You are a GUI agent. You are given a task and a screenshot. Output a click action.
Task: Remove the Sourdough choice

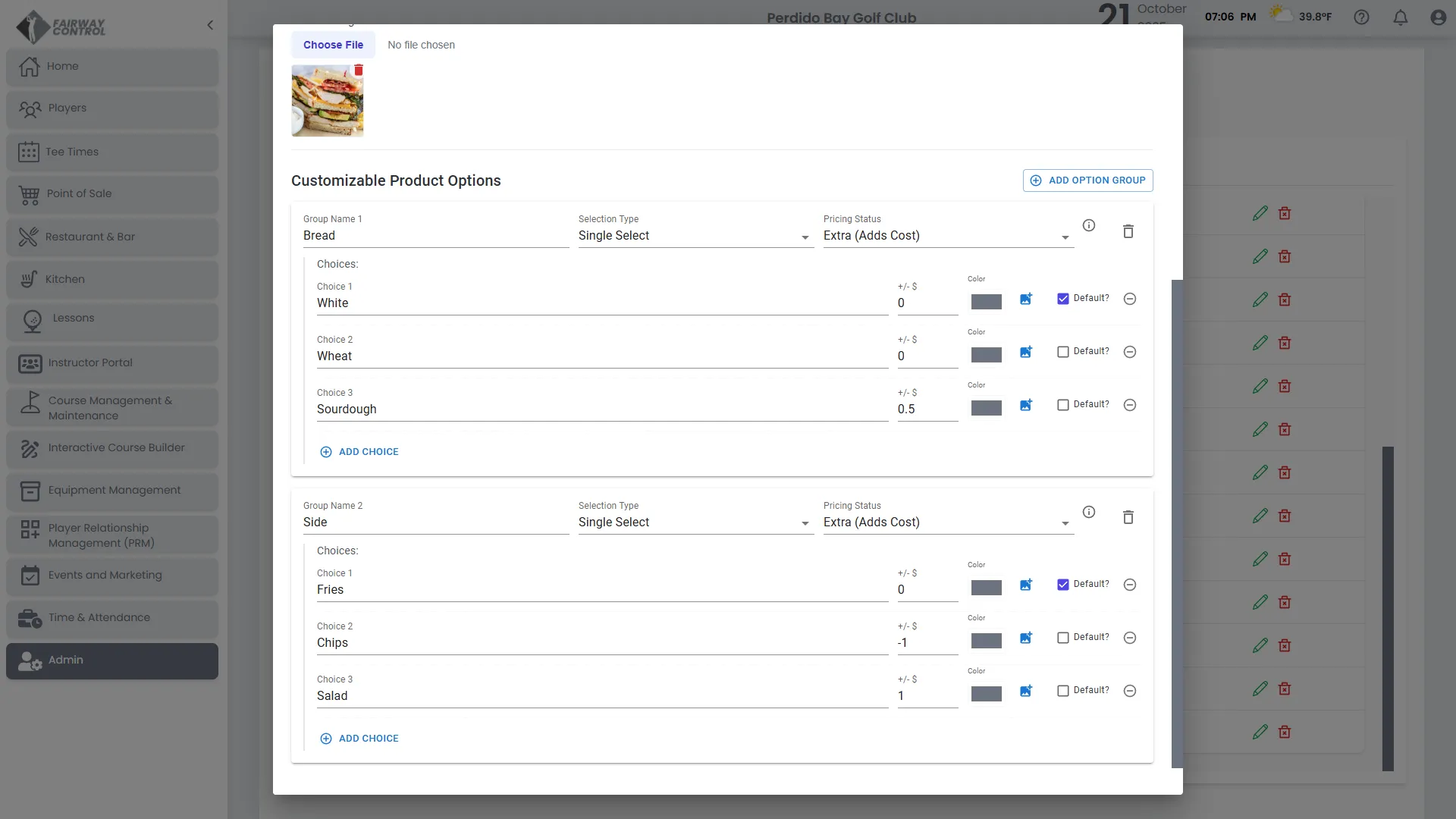1130,405
